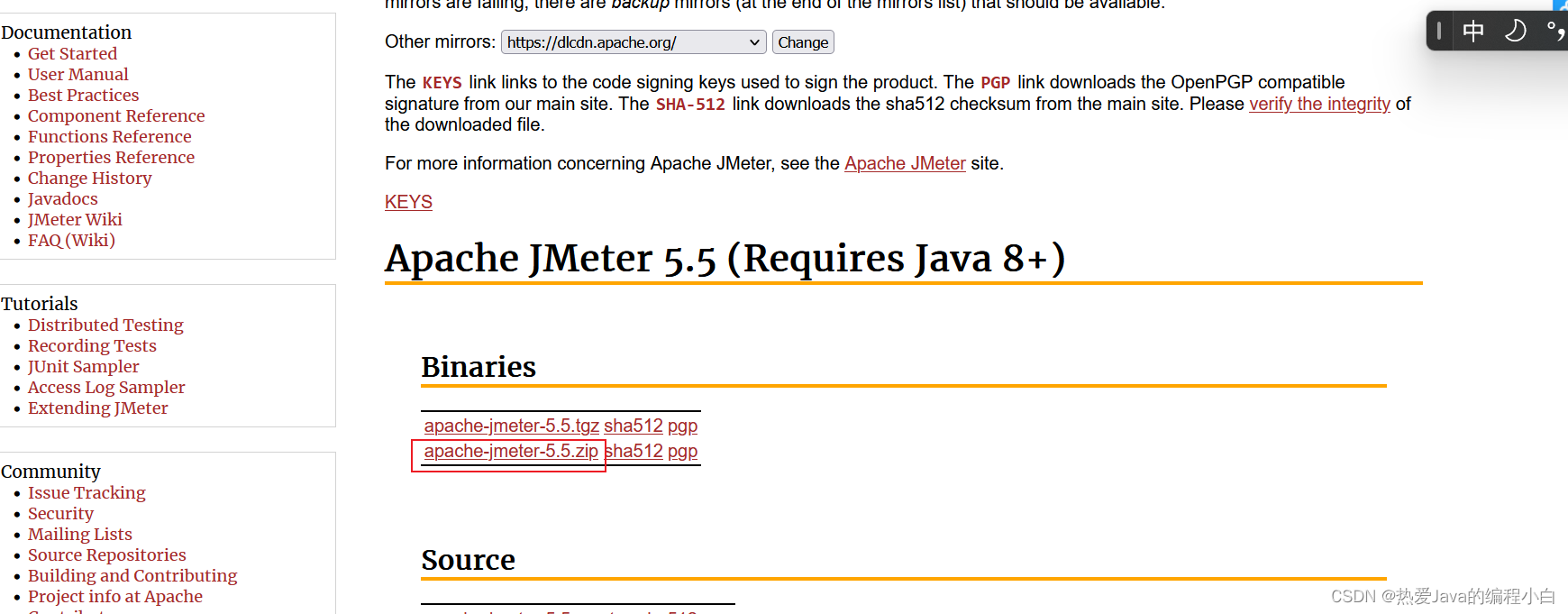This screenshot has height=614, width=1568.
Task: Open Access Log Sampler tutorial
Action: 106,388
